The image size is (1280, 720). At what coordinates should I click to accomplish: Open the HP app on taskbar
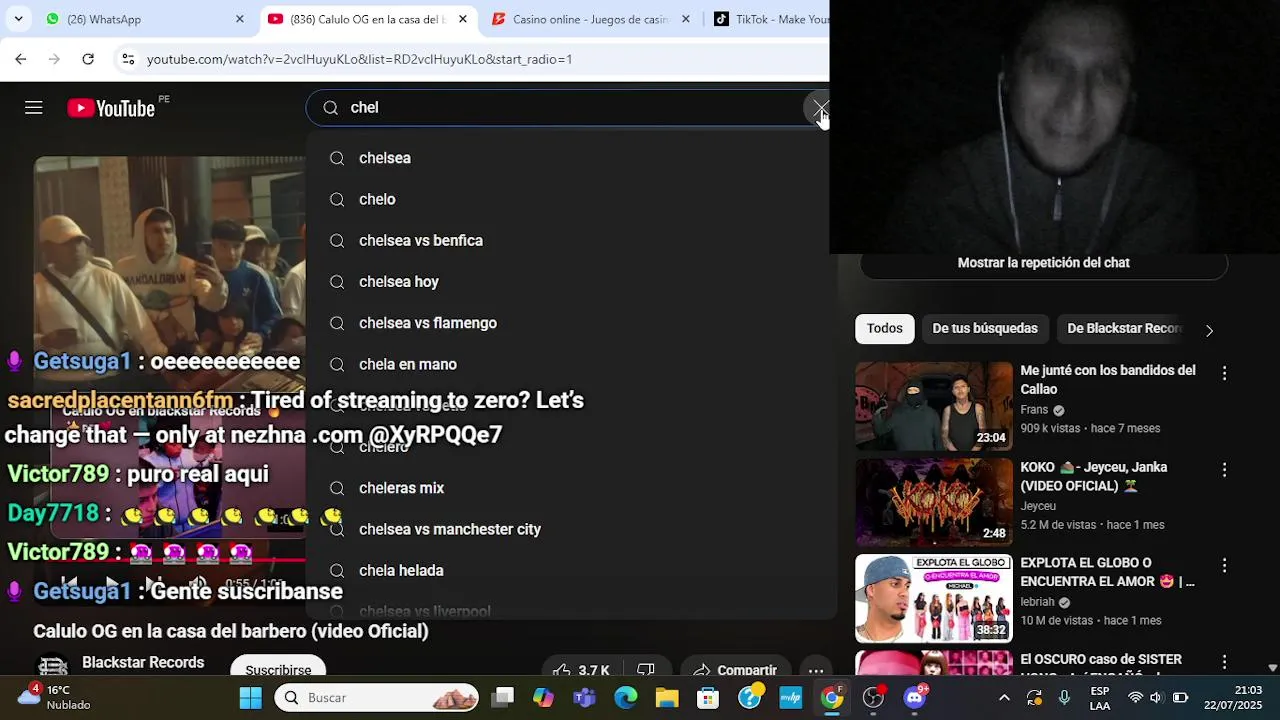coord(791,697)
